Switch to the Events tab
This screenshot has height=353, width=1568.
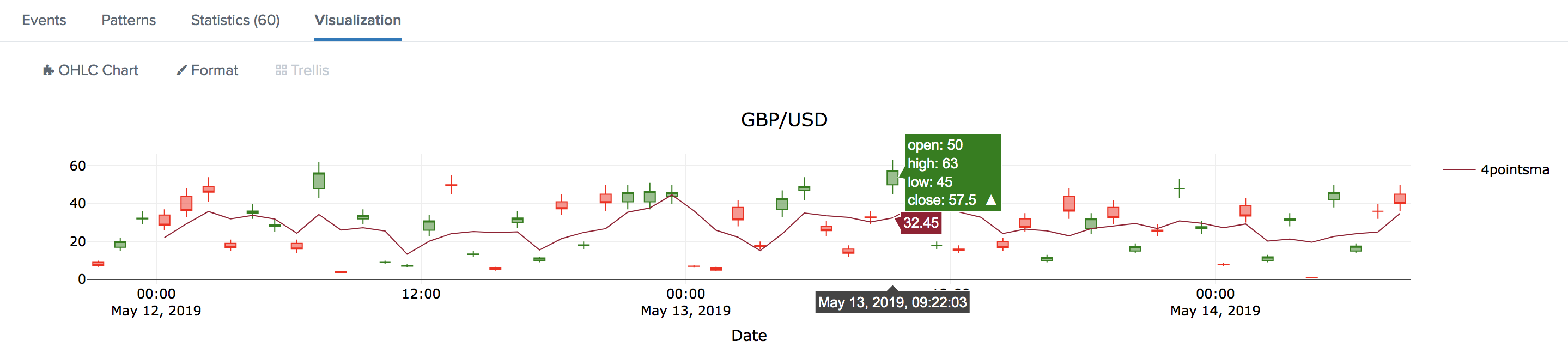[x=44, y=20]
